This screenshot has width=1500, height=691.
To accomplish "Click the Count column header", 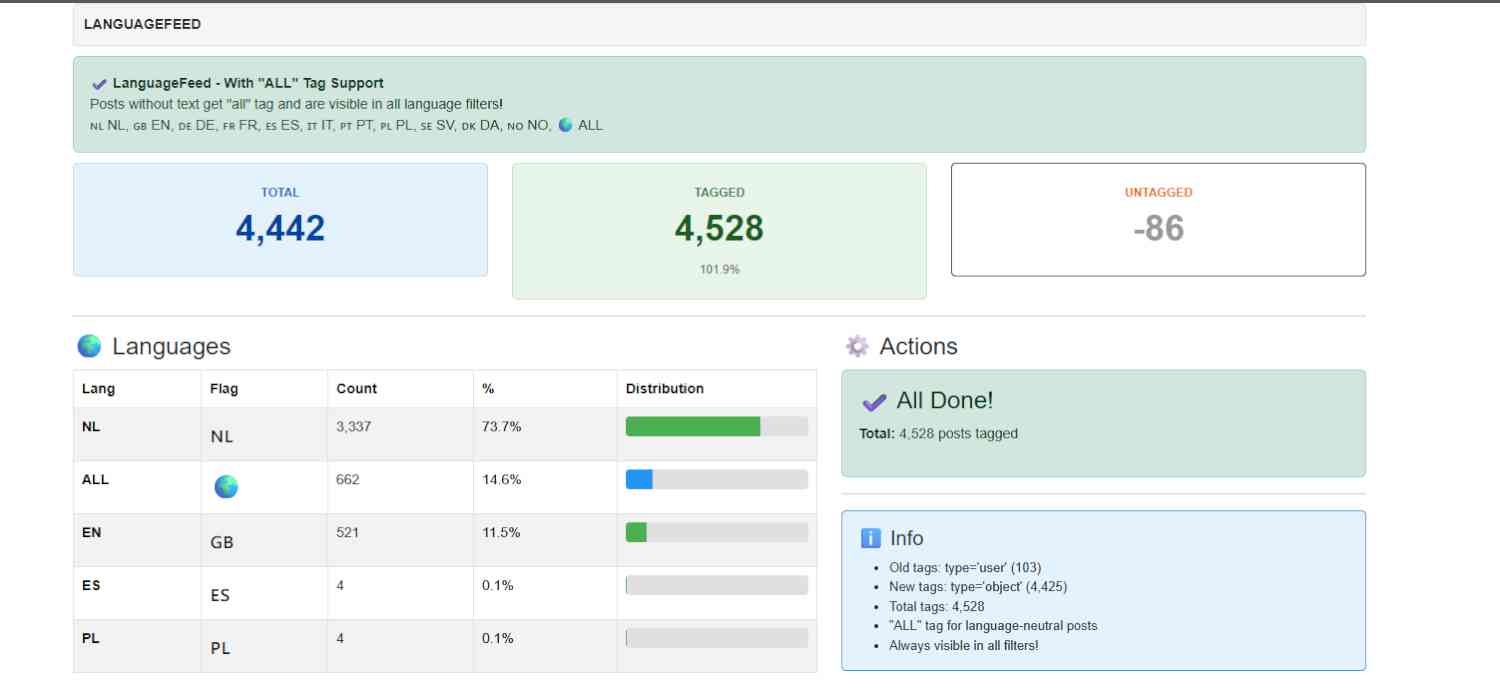I will [357, 388].
